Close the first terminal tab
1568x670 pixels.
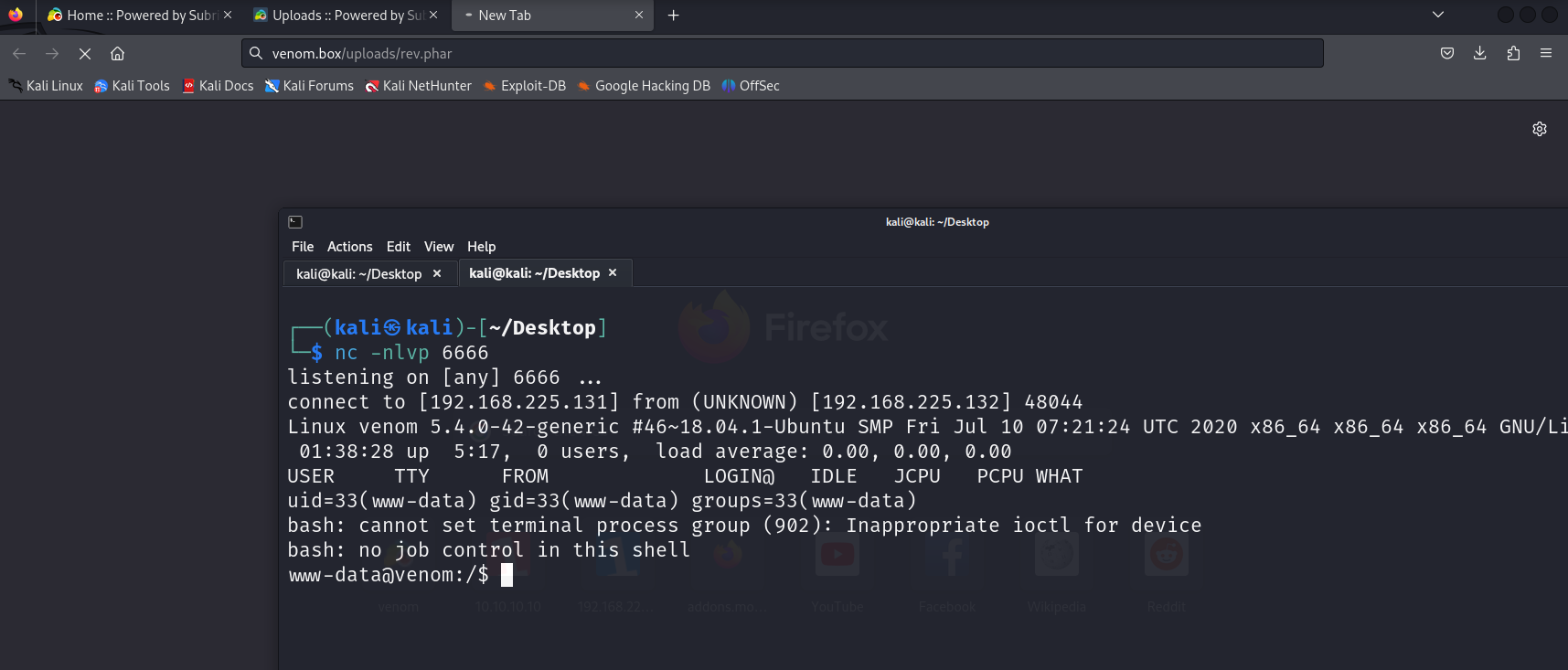437,273
